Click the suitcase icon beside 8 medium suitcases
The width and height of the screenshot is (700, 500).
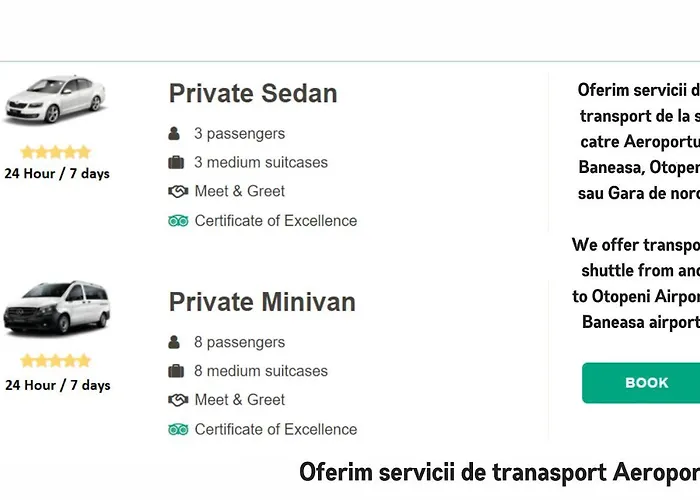click(x=176, y=371)
